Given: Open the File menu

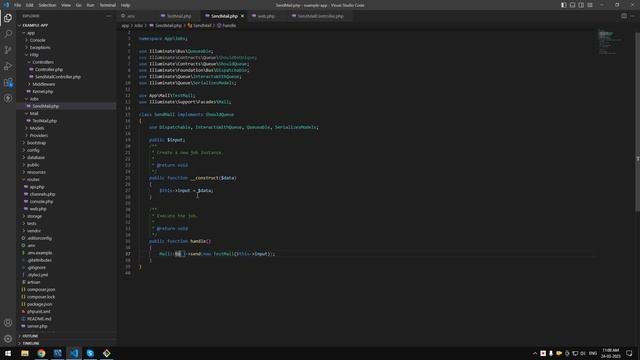Looking at the screenshot, I should pos(18,5).
